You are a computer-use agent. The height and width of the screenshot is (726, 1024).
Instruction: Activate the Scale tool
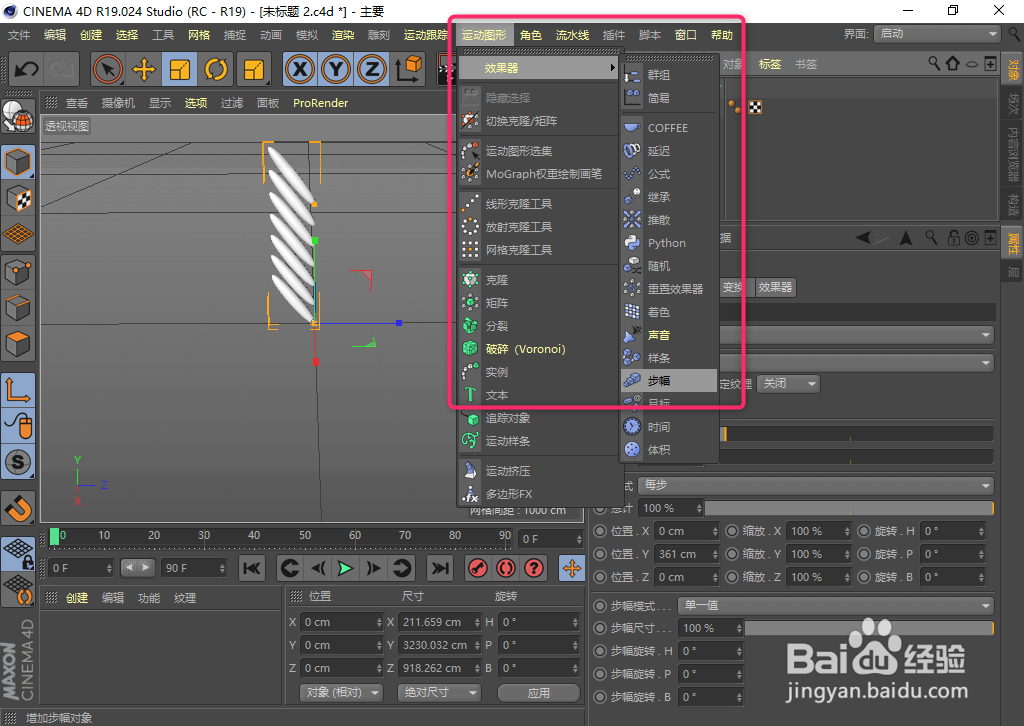(179, 69)
